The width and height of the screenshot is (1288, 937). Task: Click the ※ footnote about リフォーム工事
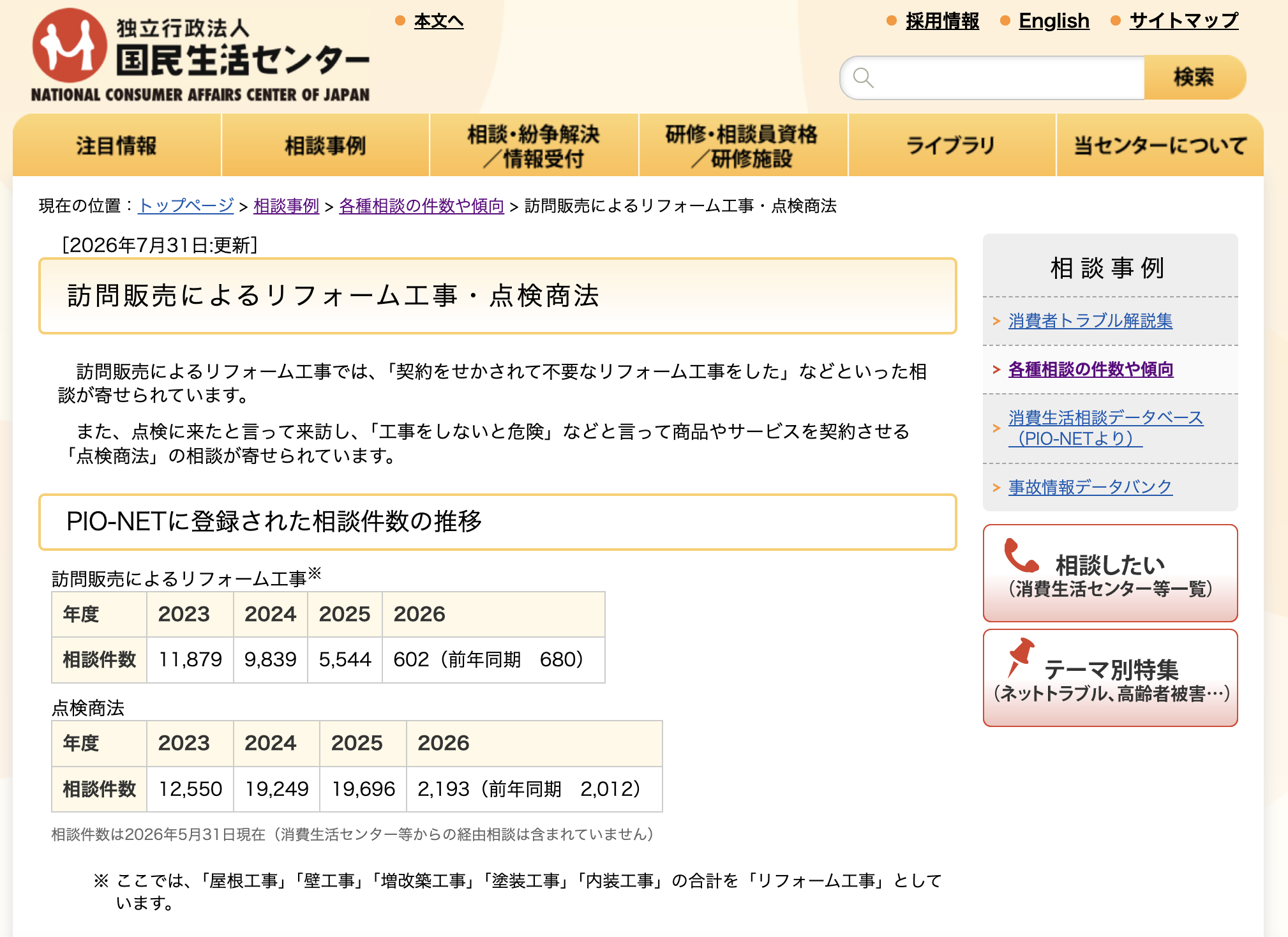click(x=518, y=892)
